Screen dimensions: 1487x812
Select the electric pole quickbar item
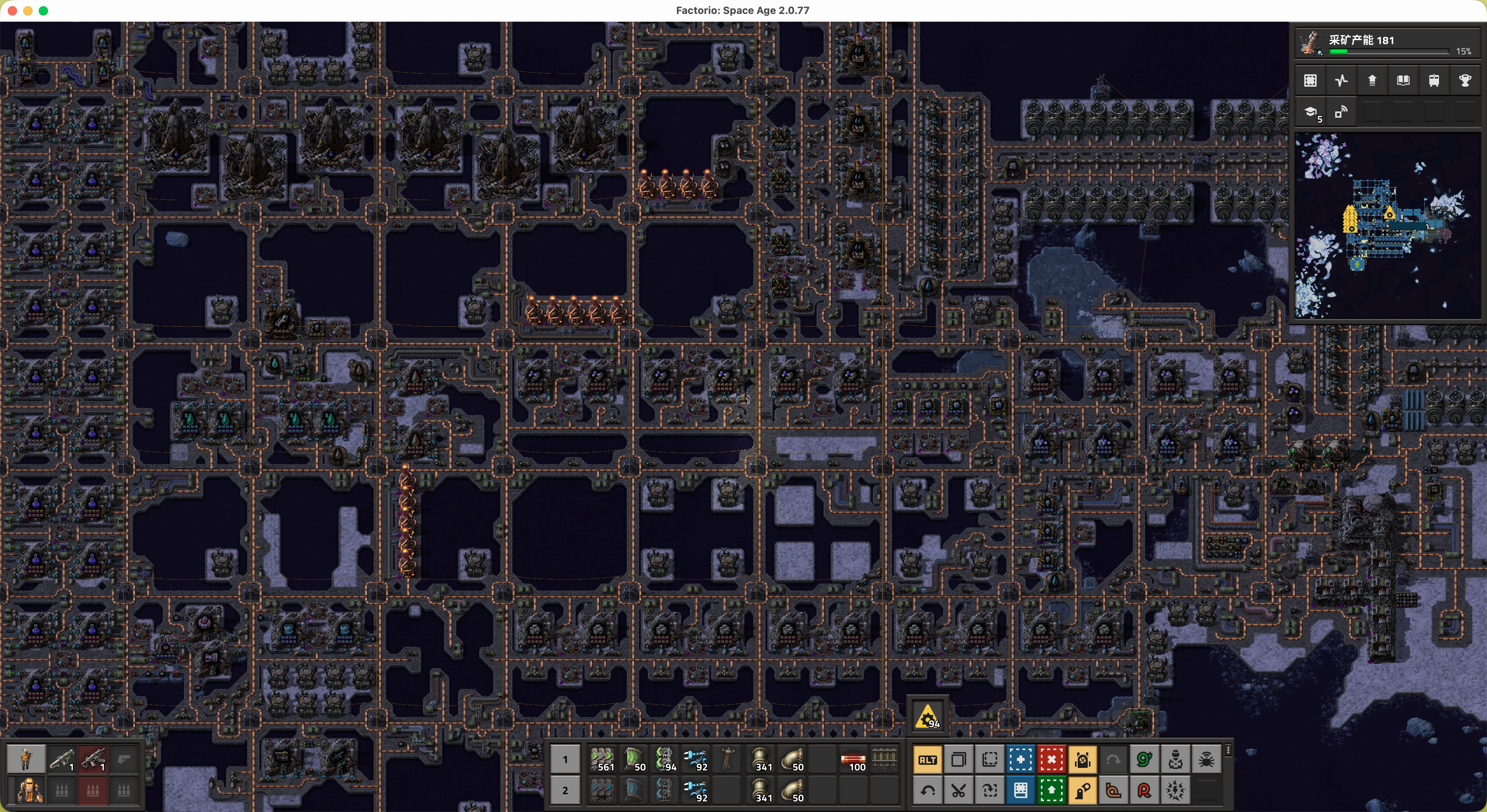pyautogui.click(x=727, y=759)
